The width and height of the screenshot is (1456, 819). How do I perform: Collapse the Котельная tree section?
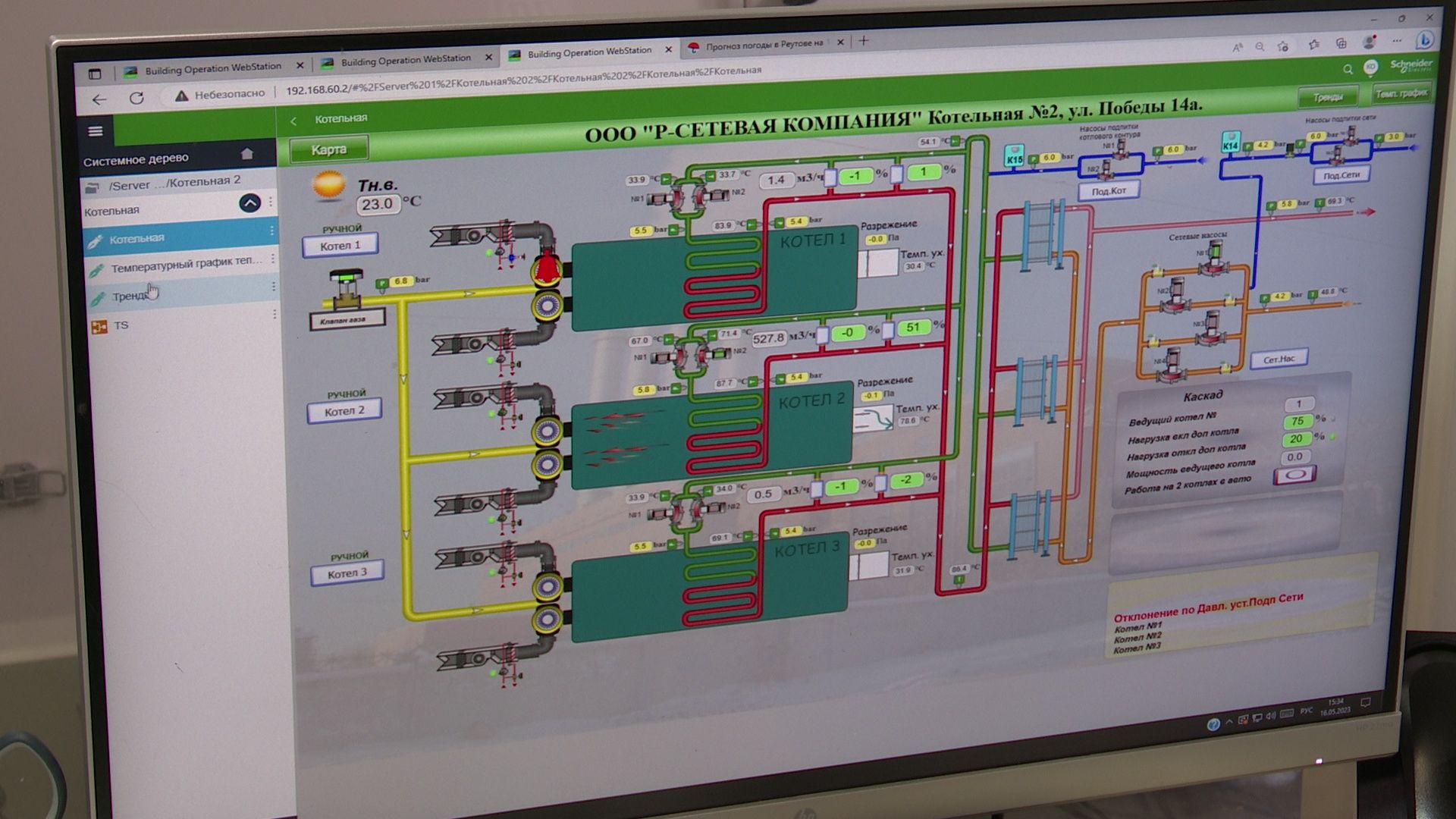(x=249, y=203)
